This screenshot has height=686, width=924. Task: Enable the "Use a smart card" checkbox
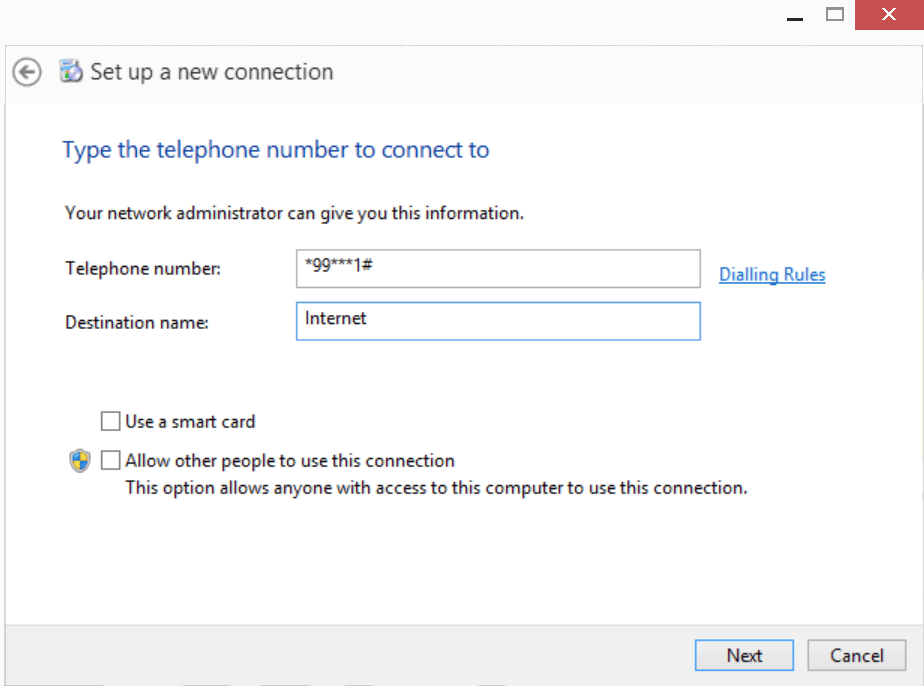(110, 421)
